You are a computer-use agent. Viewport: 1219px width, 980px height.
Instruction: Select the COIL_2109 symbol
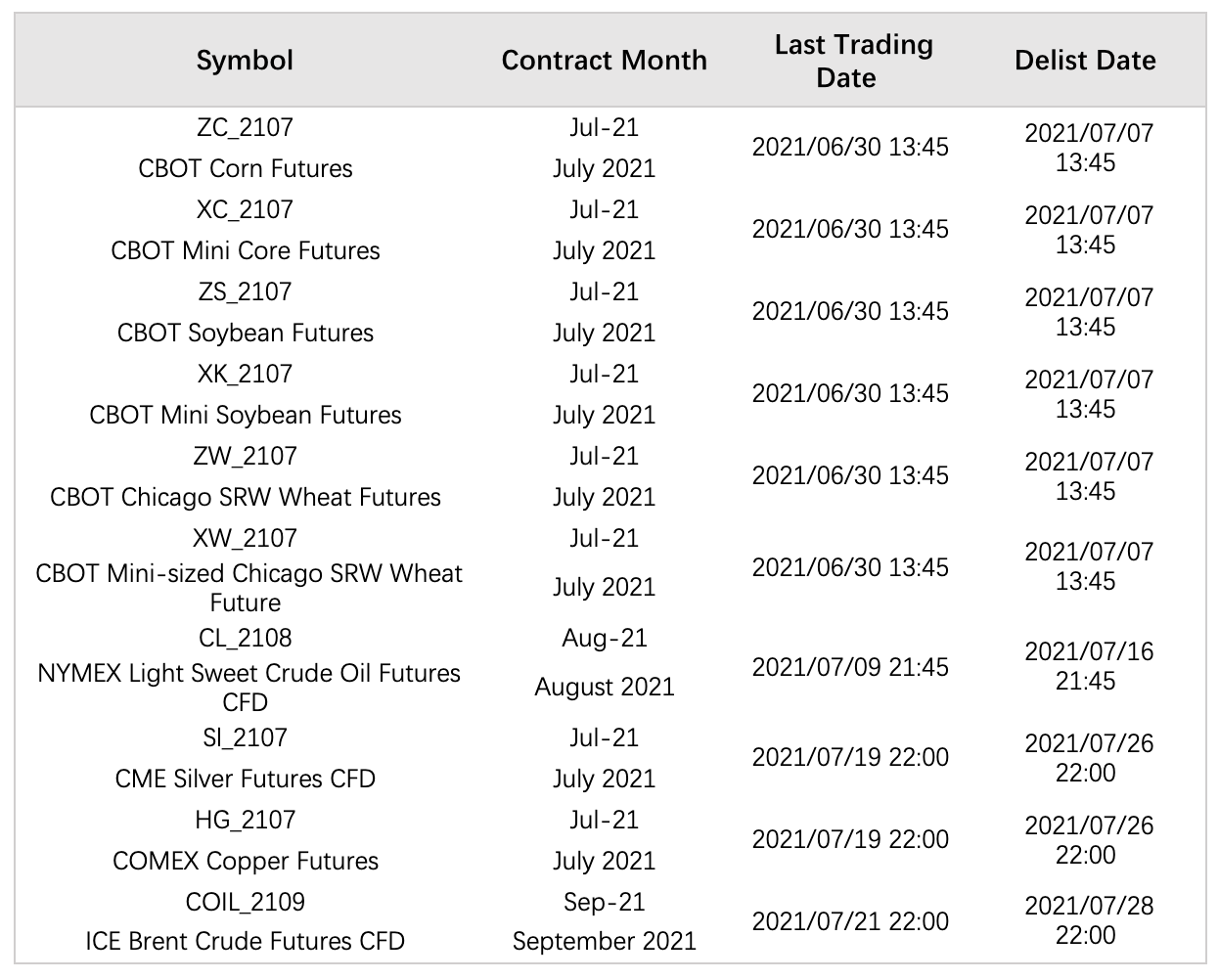click(245, 902)
